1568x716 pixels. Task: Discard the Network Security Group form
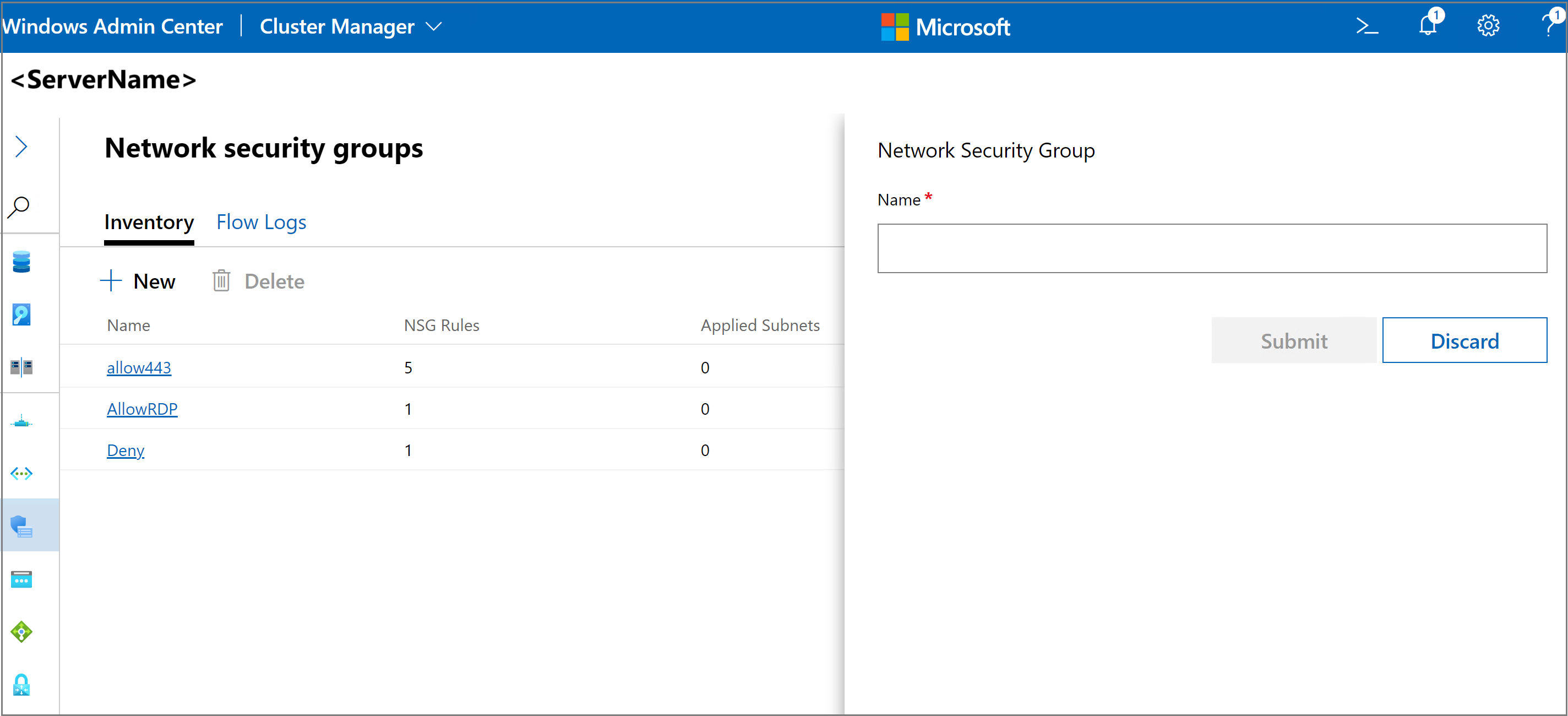(x=1464, y=340)
